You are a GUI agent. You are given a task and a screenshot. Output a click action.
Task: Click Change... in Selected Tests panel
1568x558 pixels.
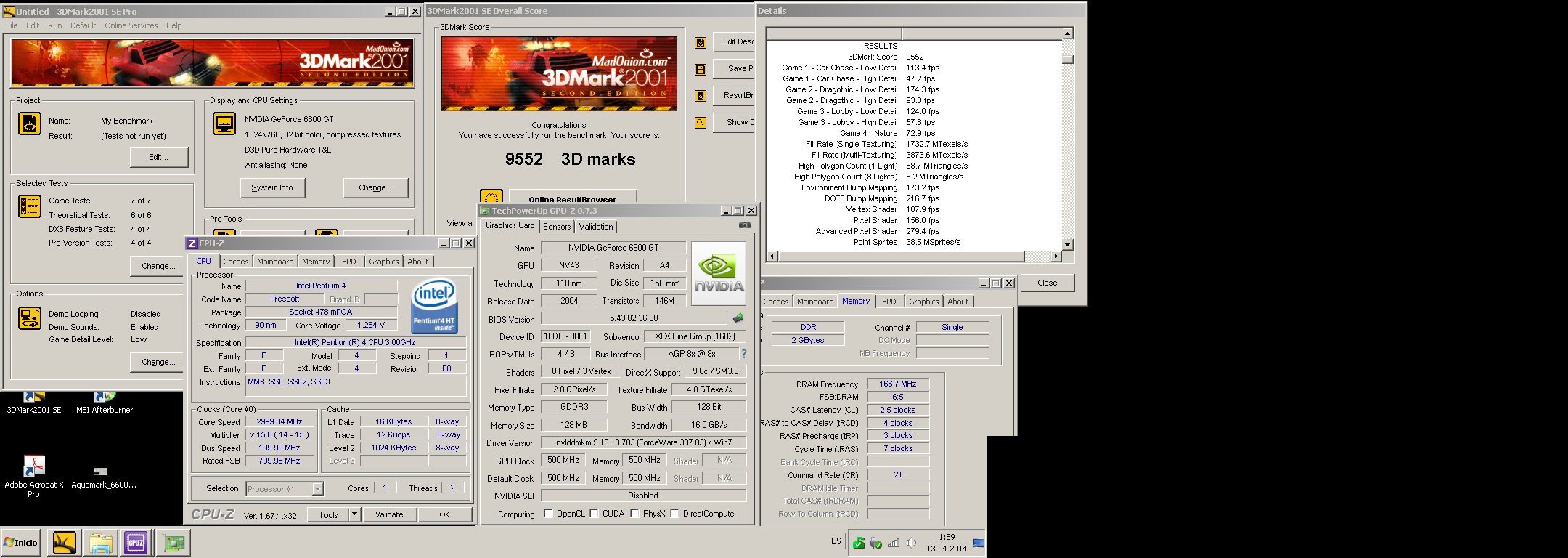point(158,266)
